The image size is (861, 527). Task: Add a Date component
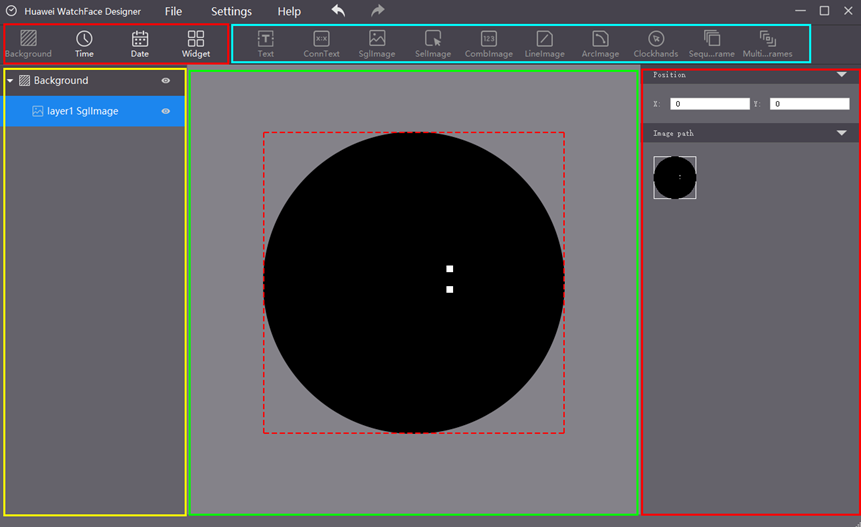tap(139, 44)
